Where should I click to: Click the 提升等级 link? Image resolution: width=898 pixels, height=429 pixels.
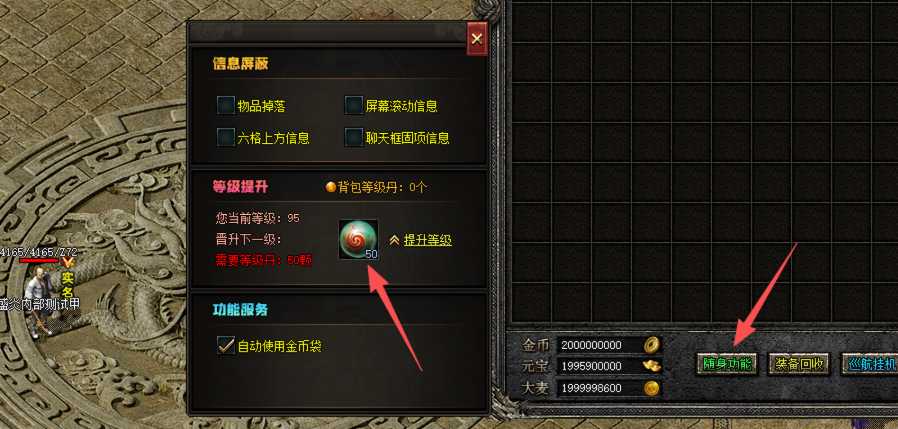pyautogui.click(x=428, y=240)
